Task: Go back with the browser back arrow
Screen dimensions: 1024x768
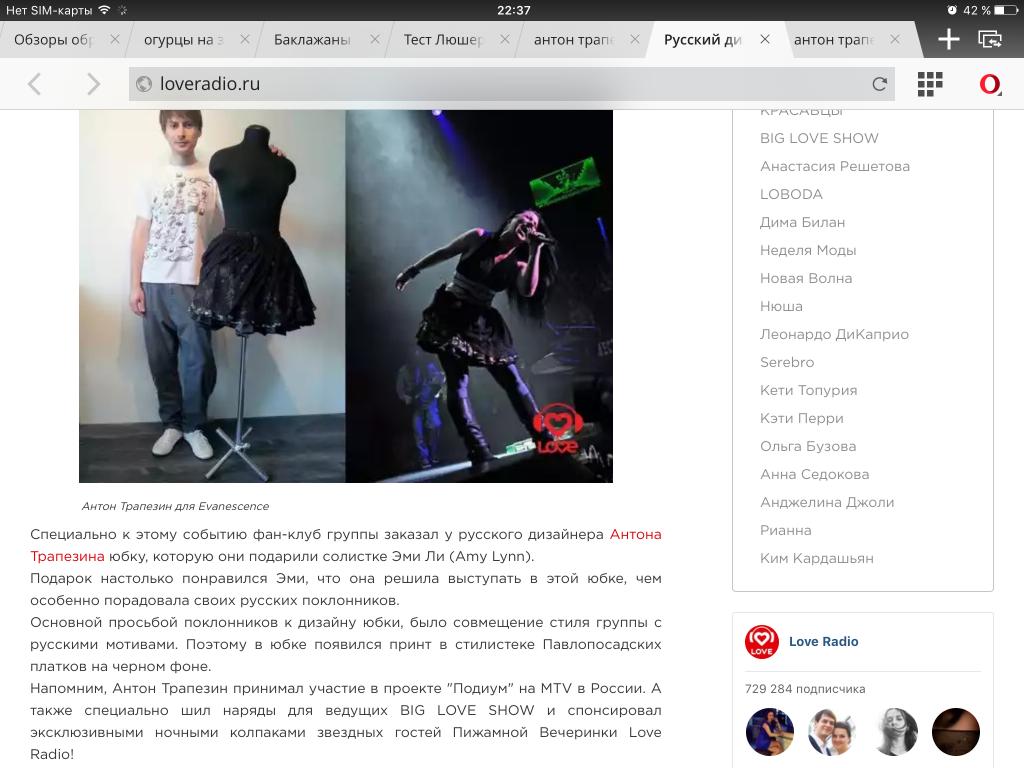Action: [35, 84]
